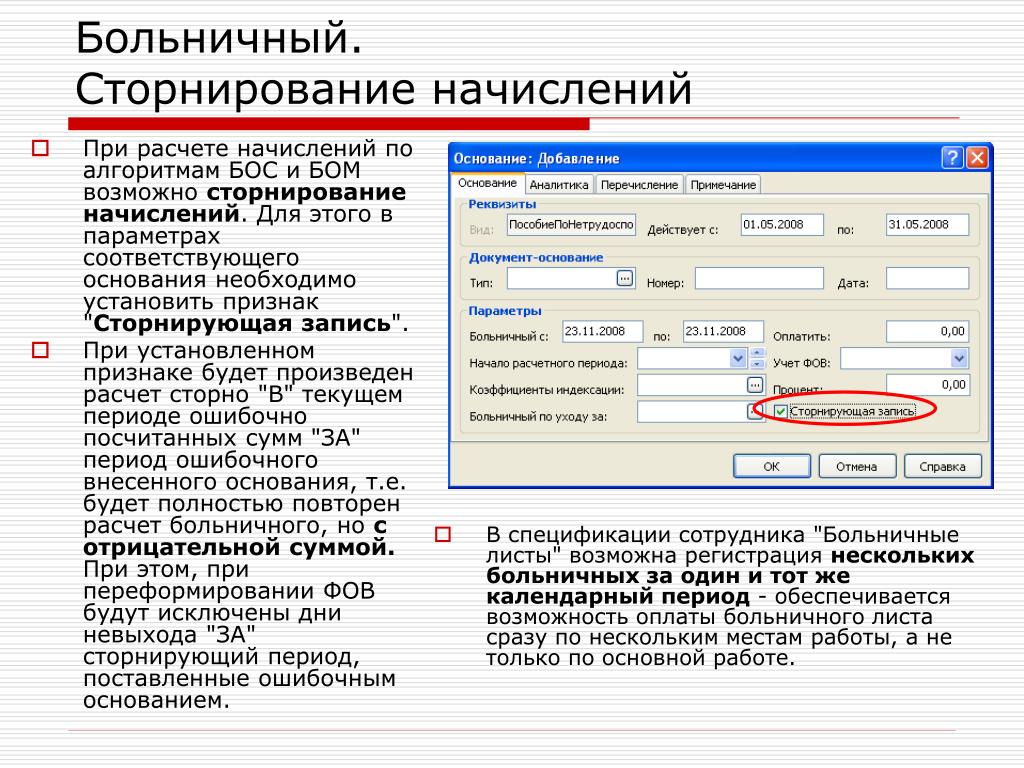The image size is (1024, 768).
Task: Open Коэффициенты индексации browse (…) button
Action: [754, 385]
